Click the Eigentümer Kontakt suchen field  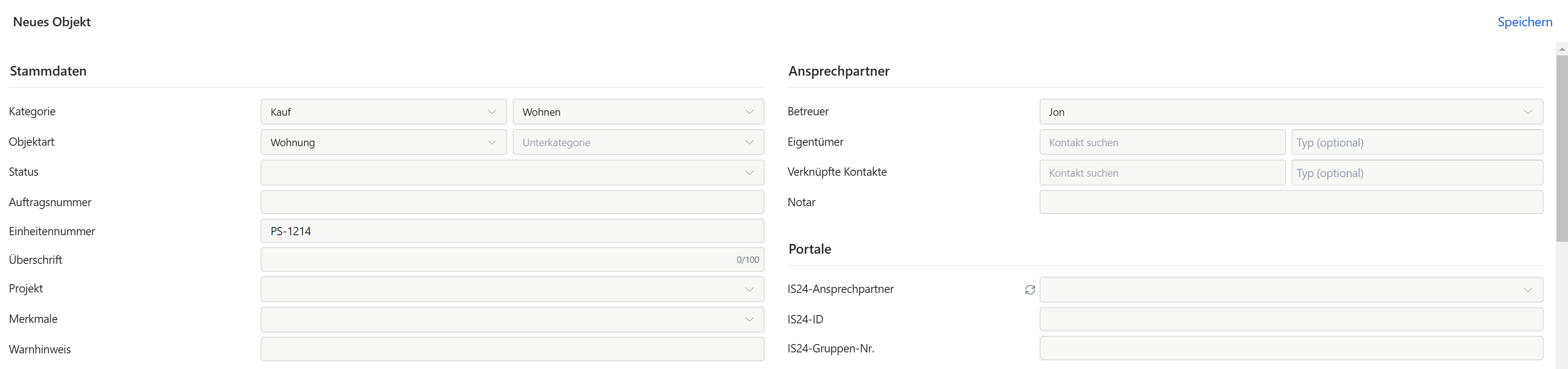(x=1161, y=143)
